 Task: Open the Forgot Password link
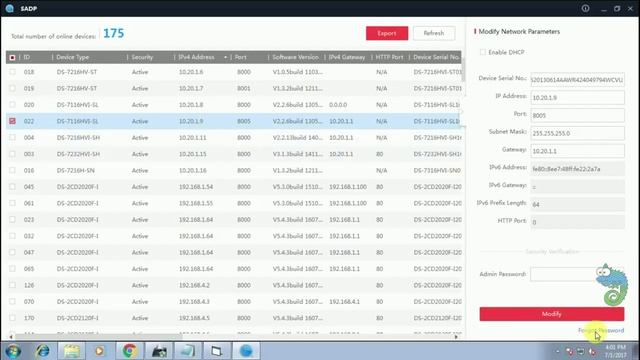tap(601, 330)
